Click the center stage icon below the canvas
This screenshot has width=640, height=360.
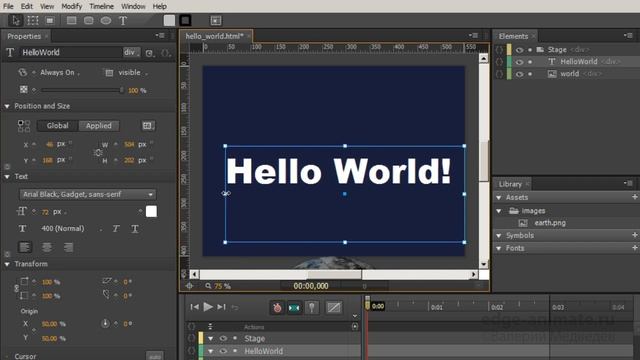pos(189,286)
